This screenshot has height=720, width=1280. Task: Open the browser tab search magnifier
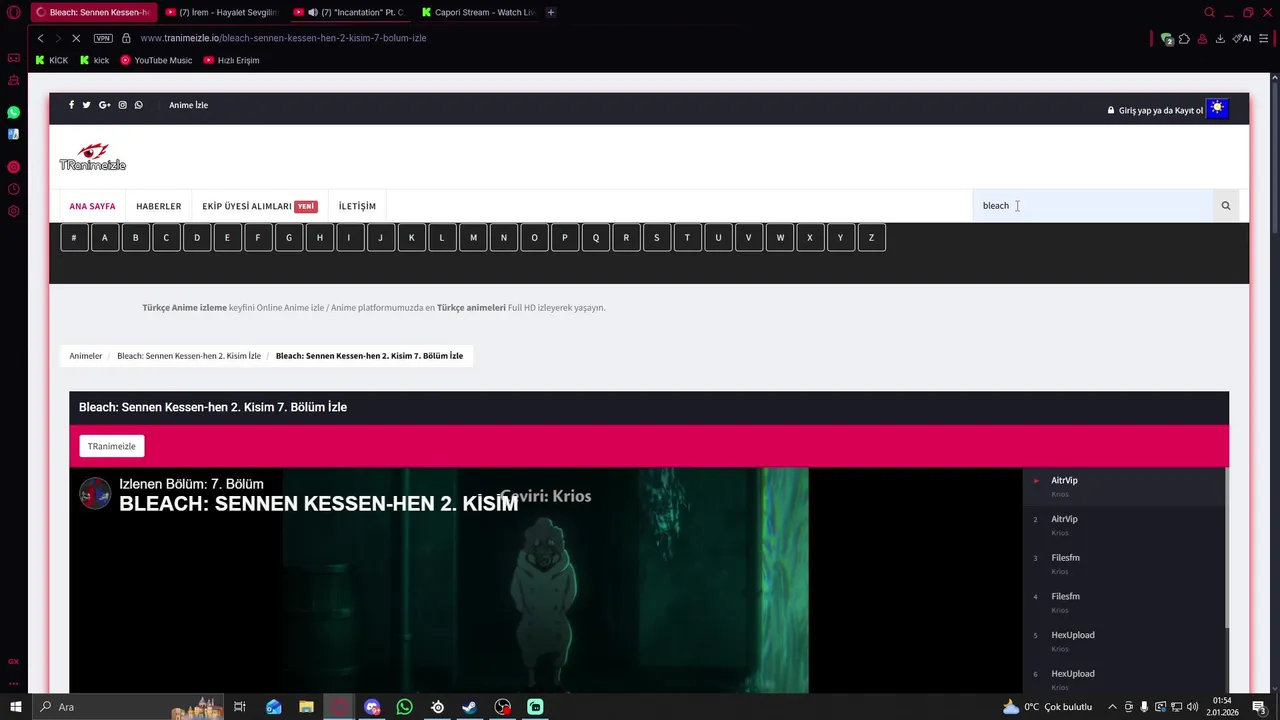(x=1209, y=12)
